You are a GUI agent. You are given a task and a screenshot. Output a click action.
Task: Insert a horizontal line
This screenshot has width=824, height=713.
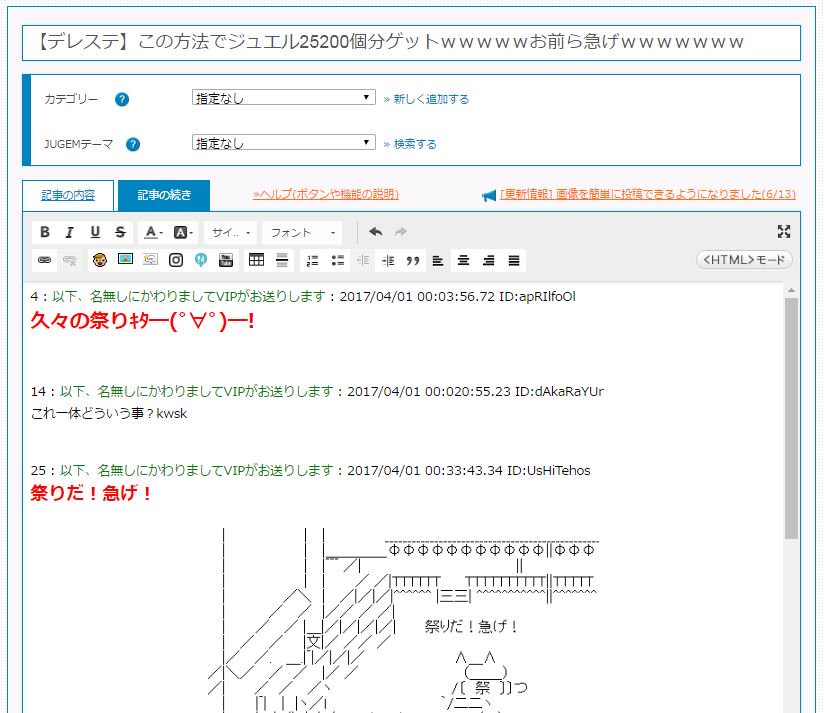(282, 260)
